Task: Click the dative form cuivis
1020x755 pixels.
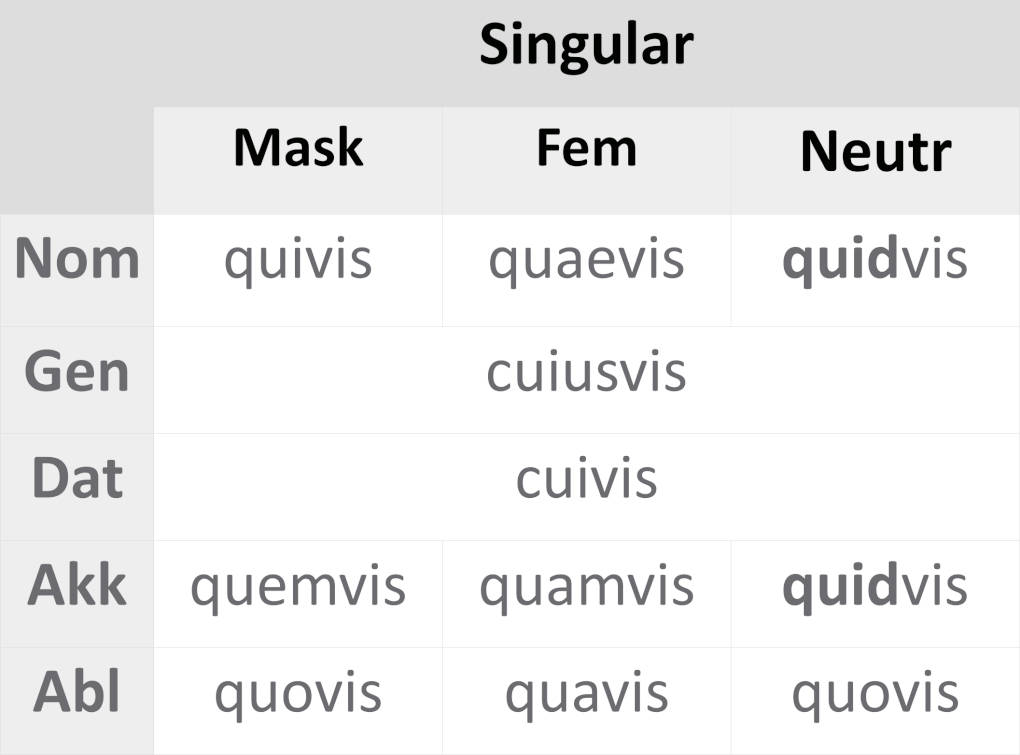Action: (586, 478)
